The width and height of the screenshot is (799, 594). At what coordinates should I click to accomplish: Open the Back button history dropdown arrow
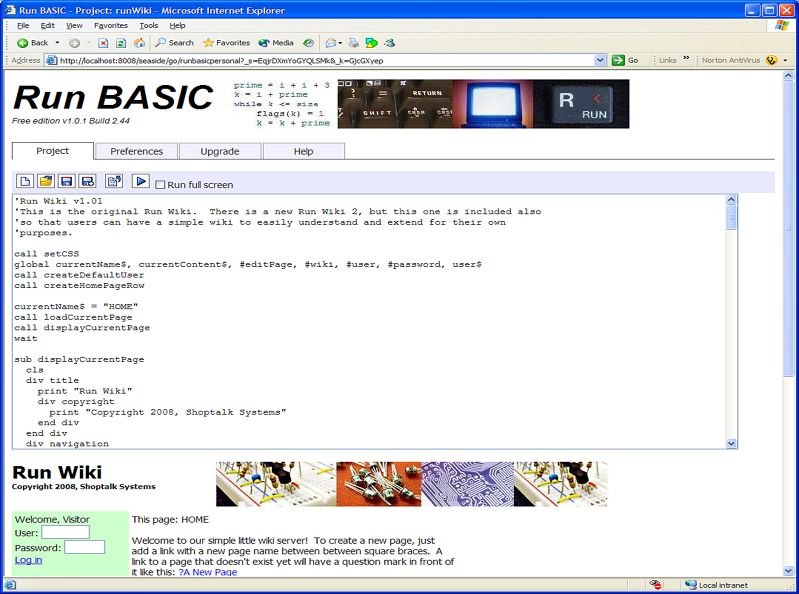(58, 43)
